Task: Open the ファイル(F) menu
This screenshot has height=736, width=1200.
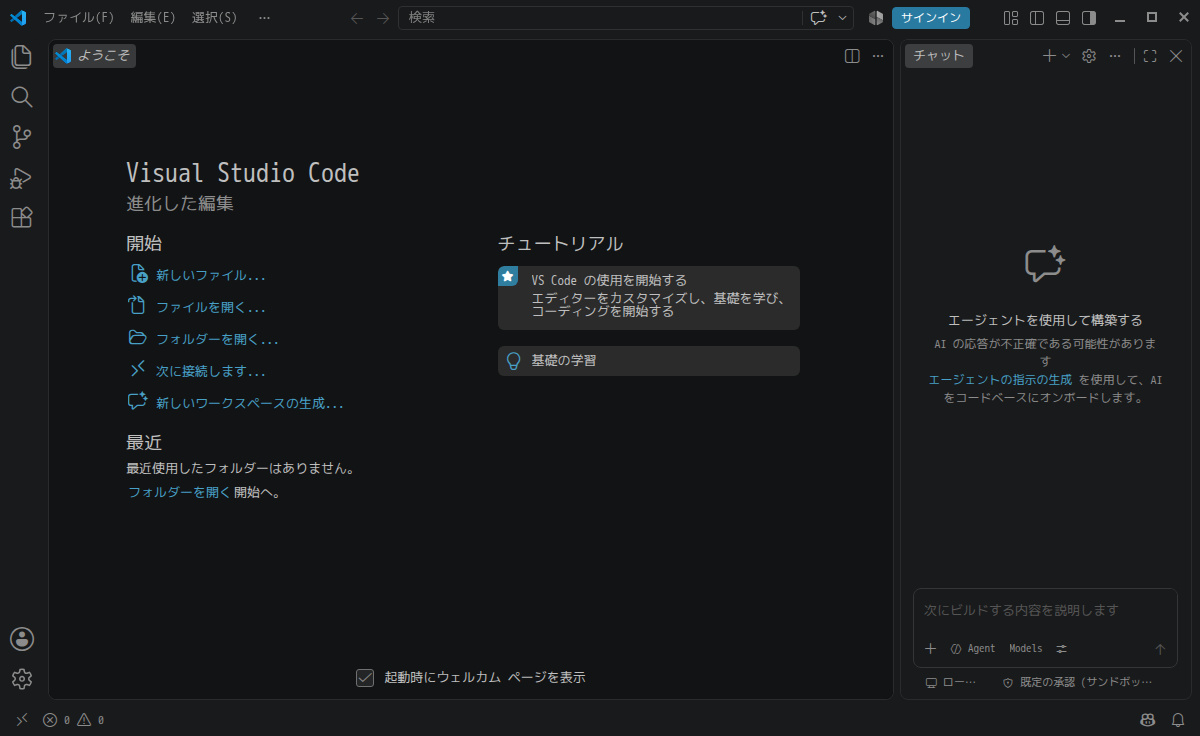Action: tap(79, 18)
